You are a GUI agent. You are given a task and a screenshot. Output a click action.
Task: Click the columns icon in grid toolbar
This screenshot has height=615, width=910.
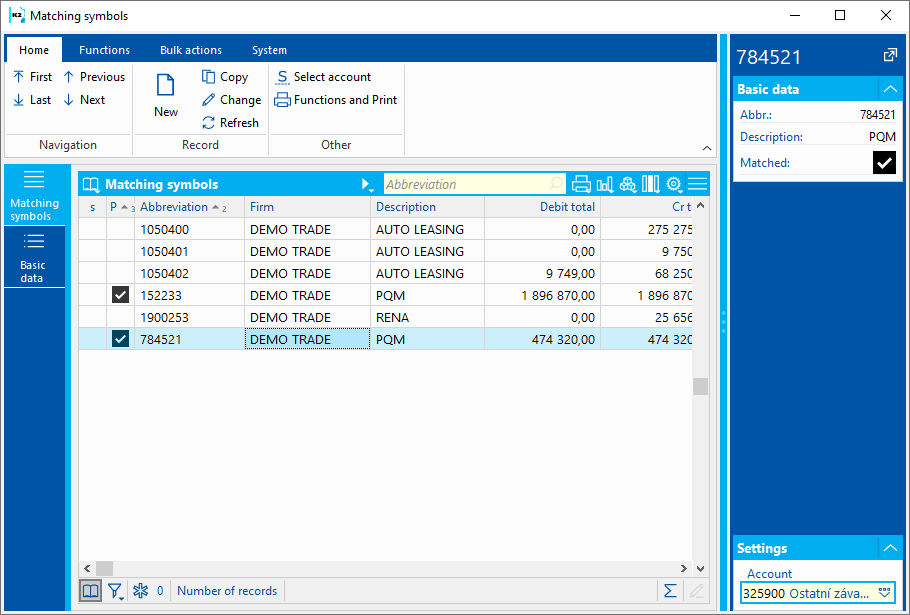pos(651,184)
